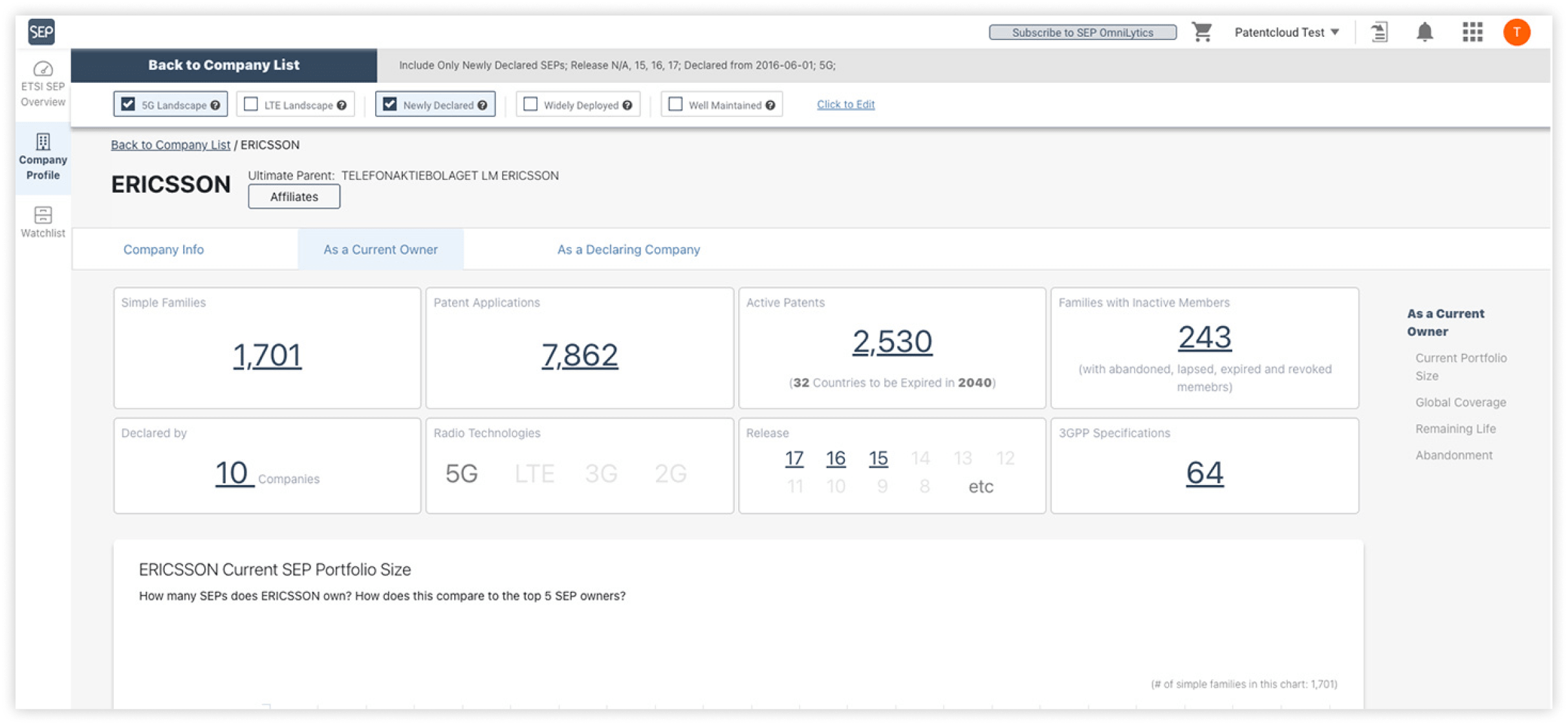Show help for Newly Declared
This screenshot has width=1568, height=725.
[x=483, y=105]
